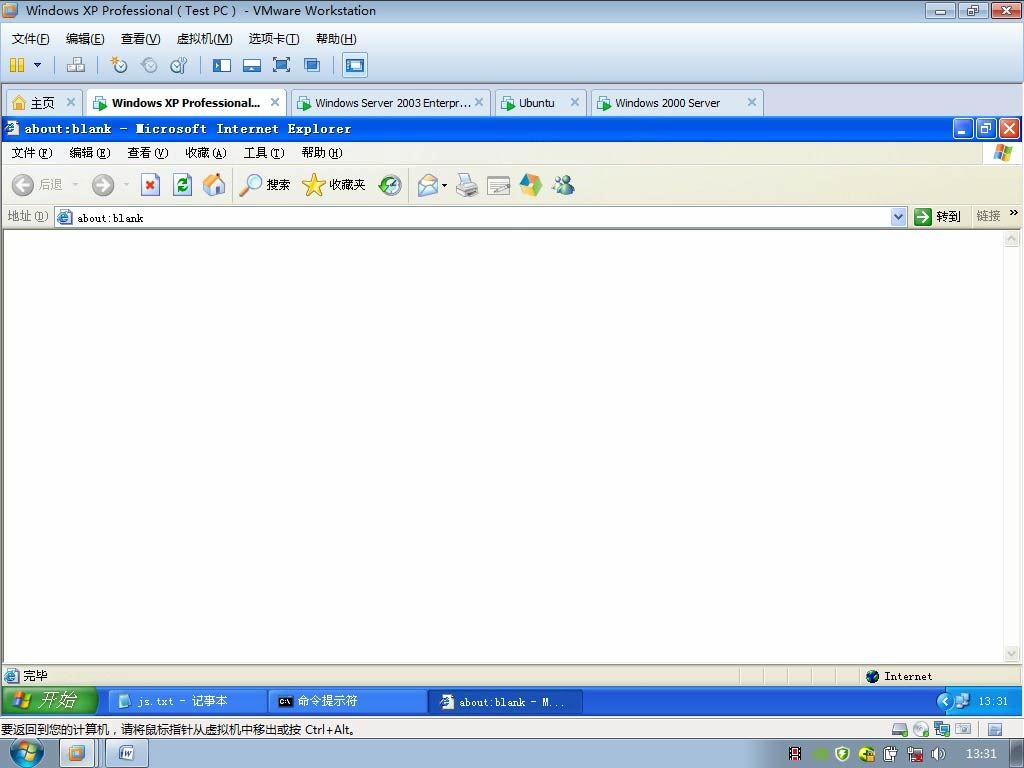This screenshot has height=768, width=1024.
Task: Open VMware 文件(F) menu
Action: (31, 39)
